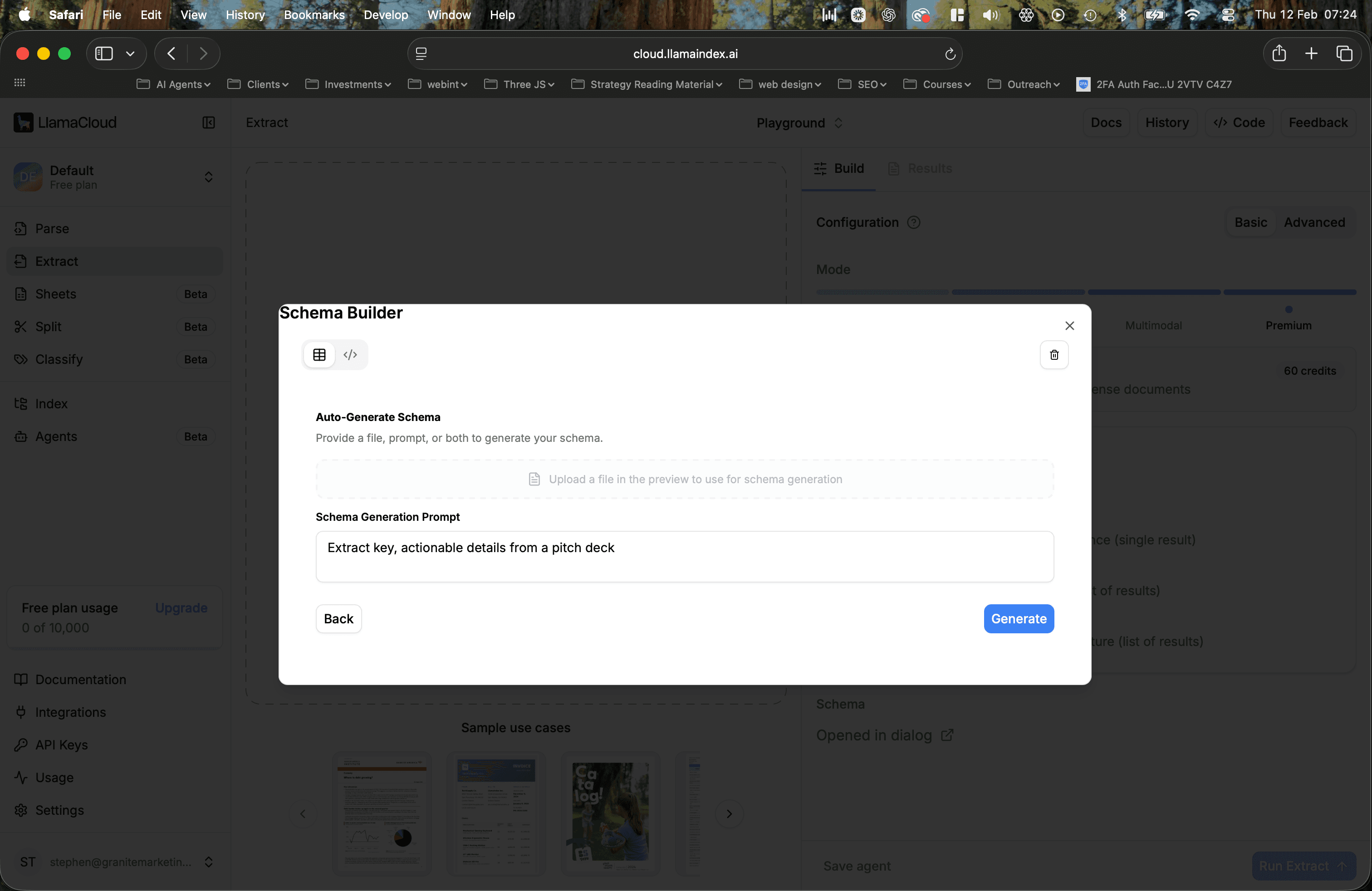Click the Safari share icon
This screenshot has height=891, width=1372.
1280,53
